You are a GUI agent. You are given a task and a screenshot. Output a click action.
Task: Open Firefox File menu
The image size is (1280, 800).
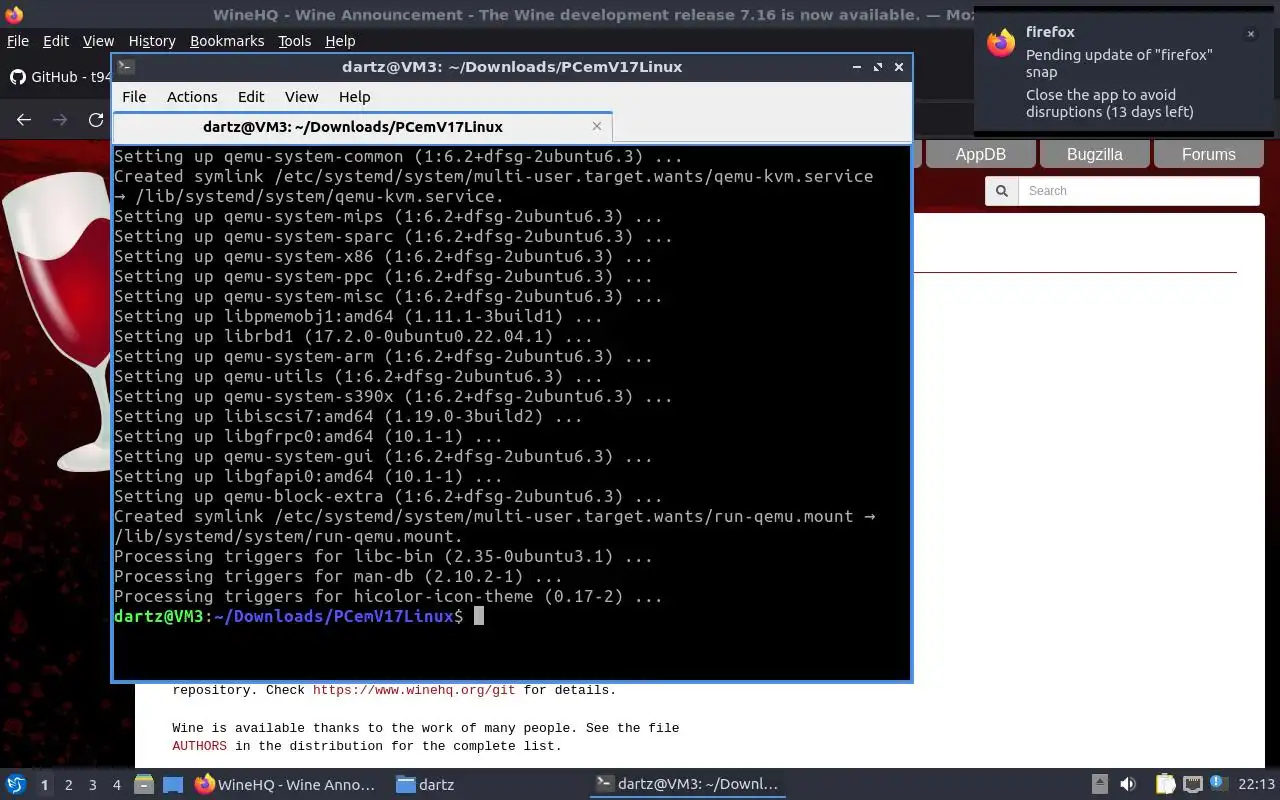tap(18, 41)
